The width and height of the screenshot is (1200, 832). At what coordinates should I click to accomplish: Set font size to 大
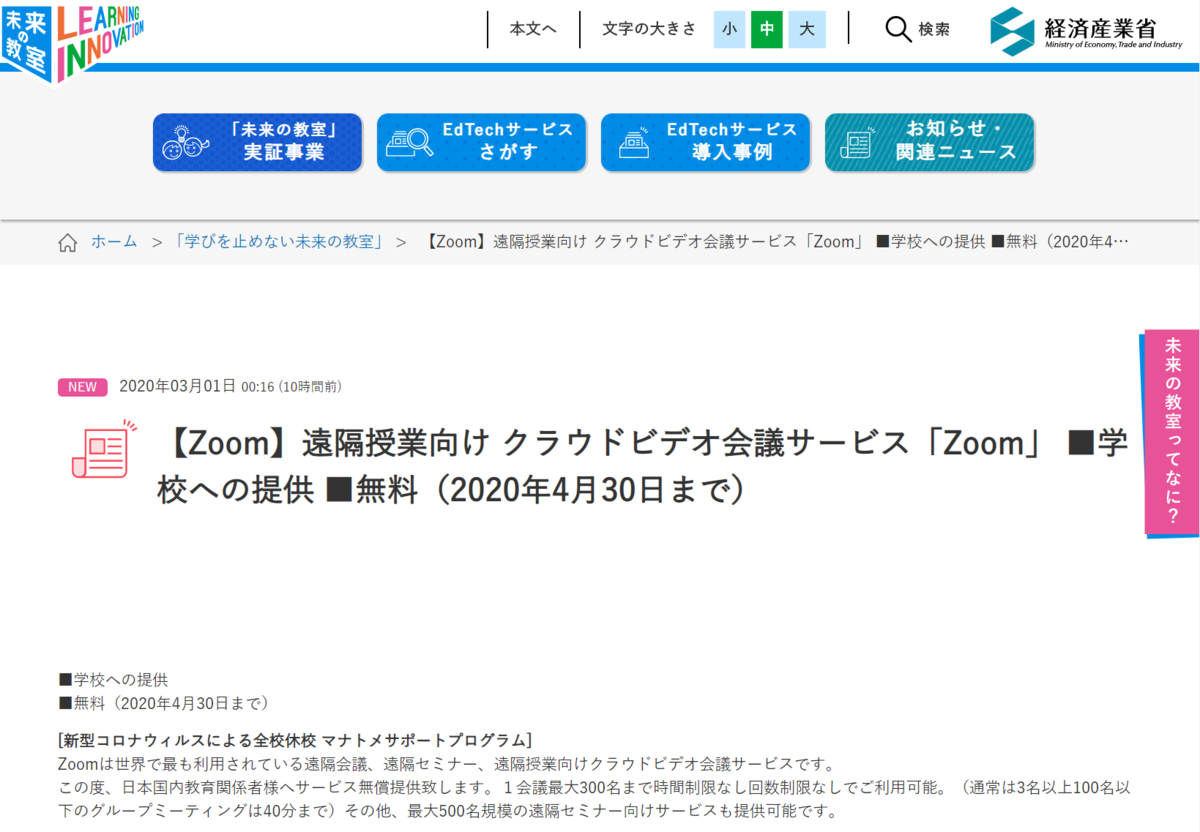pos(806,29)
